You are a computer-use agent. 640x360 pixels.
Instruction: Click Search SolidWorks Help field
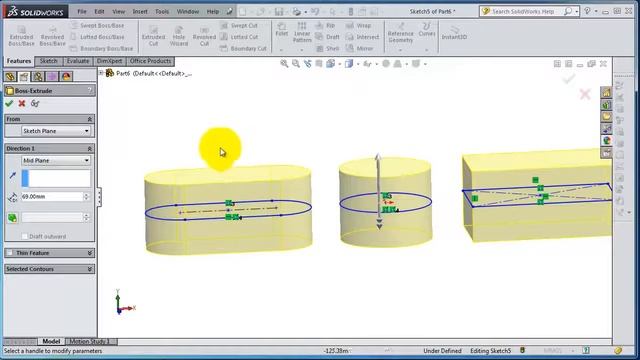522,11
